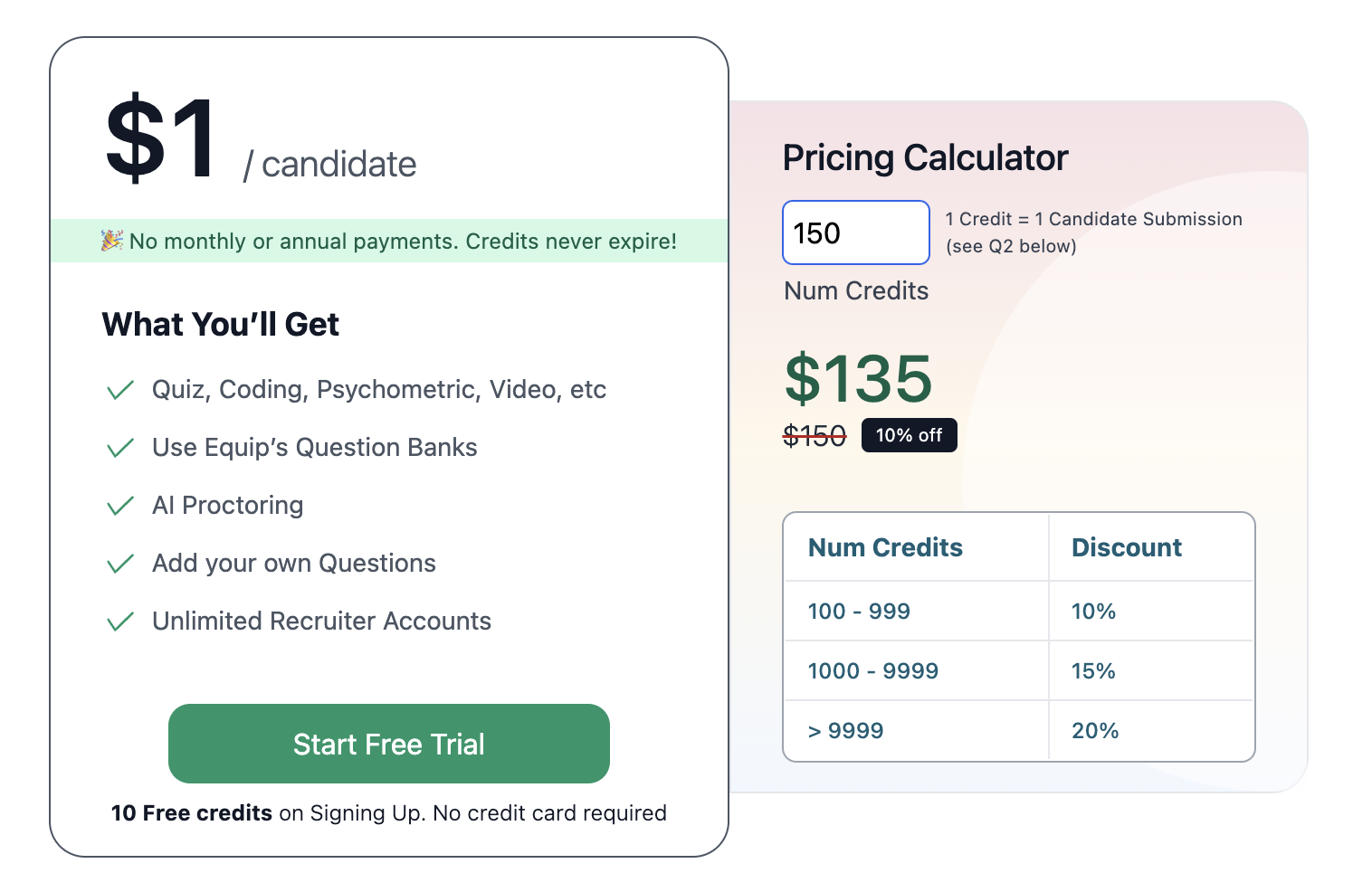
Task: Select the Num Credits input field
Action: tap(855, 232)
